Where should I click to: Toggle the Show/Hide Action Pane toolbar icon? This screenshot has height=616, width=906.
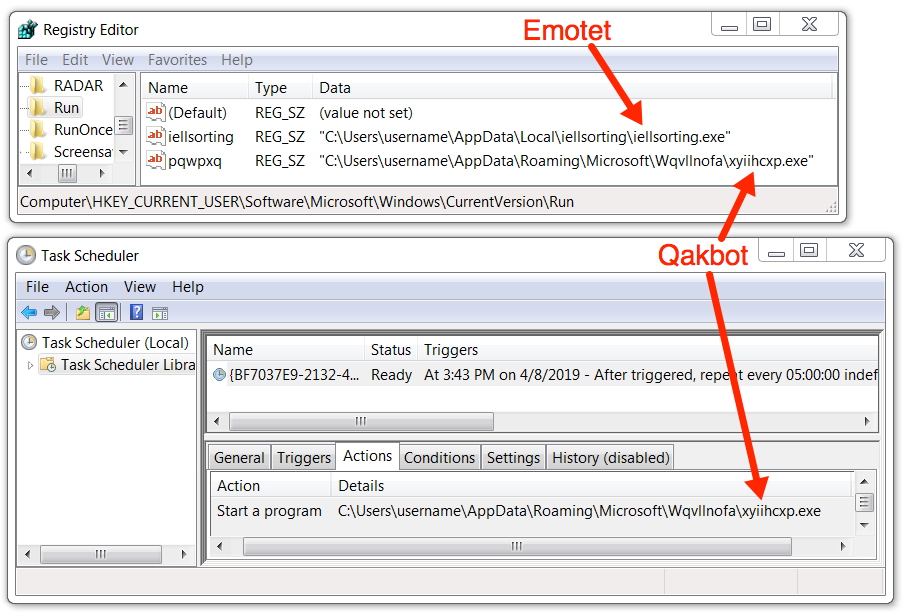(x=160, y=313)
